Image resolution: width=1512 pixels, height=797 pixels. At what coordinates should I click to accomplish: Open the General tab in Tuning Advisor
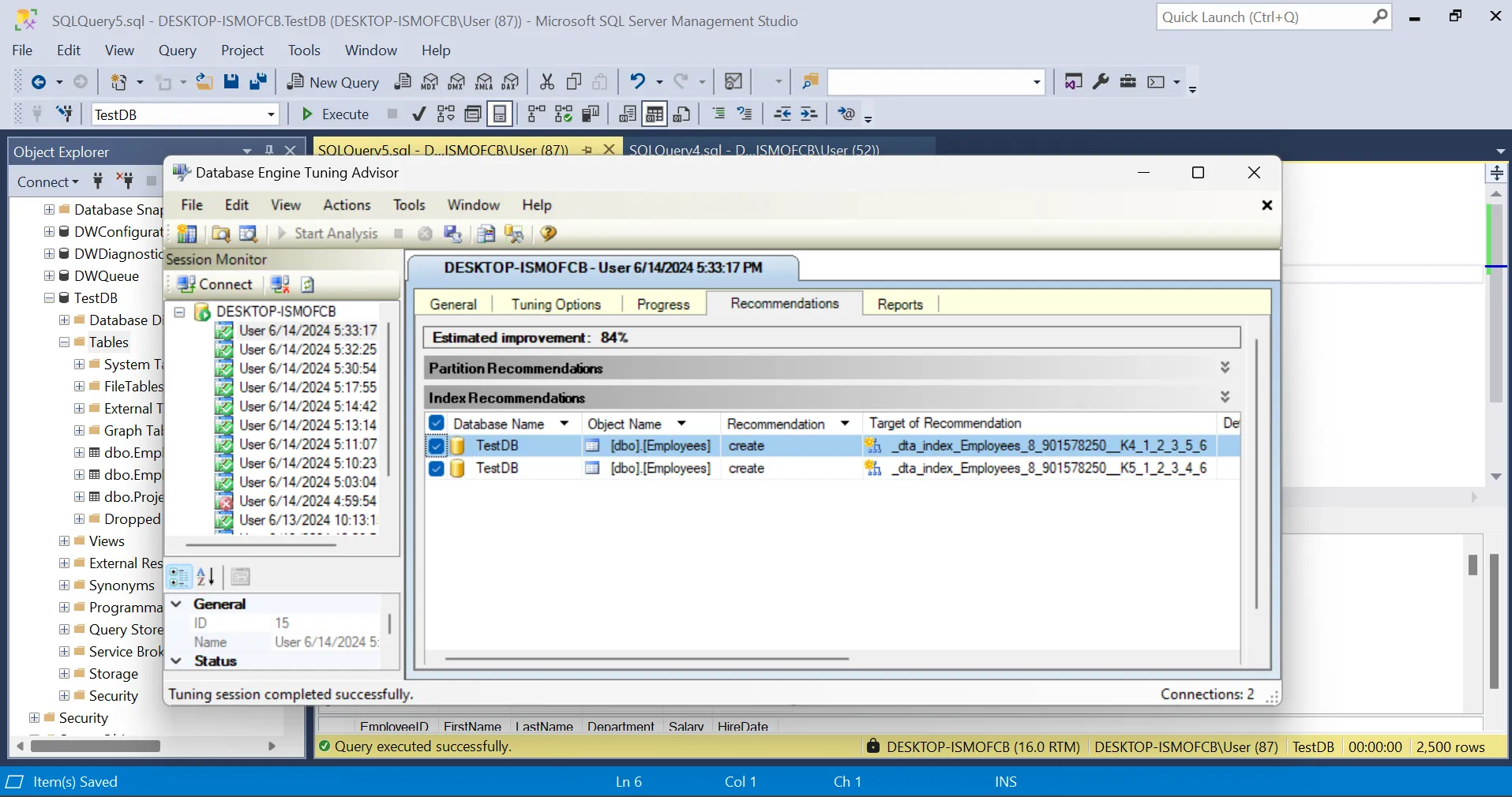[453, 305]
